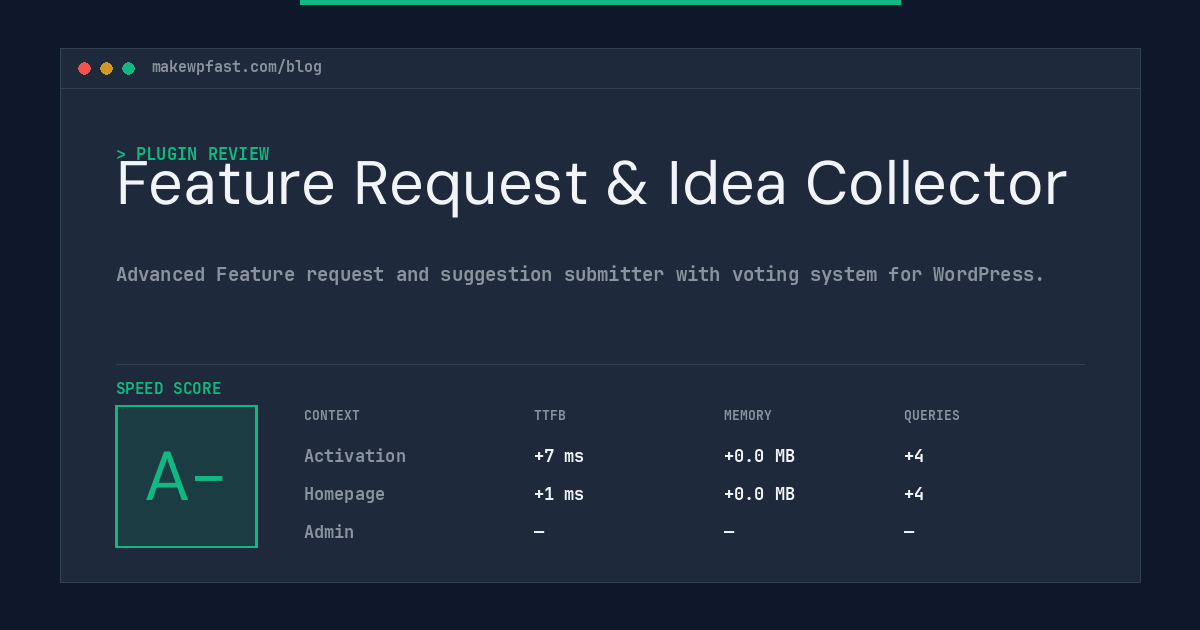This screenshot has height=630, width=1200.
Task: Click the Admin row queries dash
Action: point(909,532)
